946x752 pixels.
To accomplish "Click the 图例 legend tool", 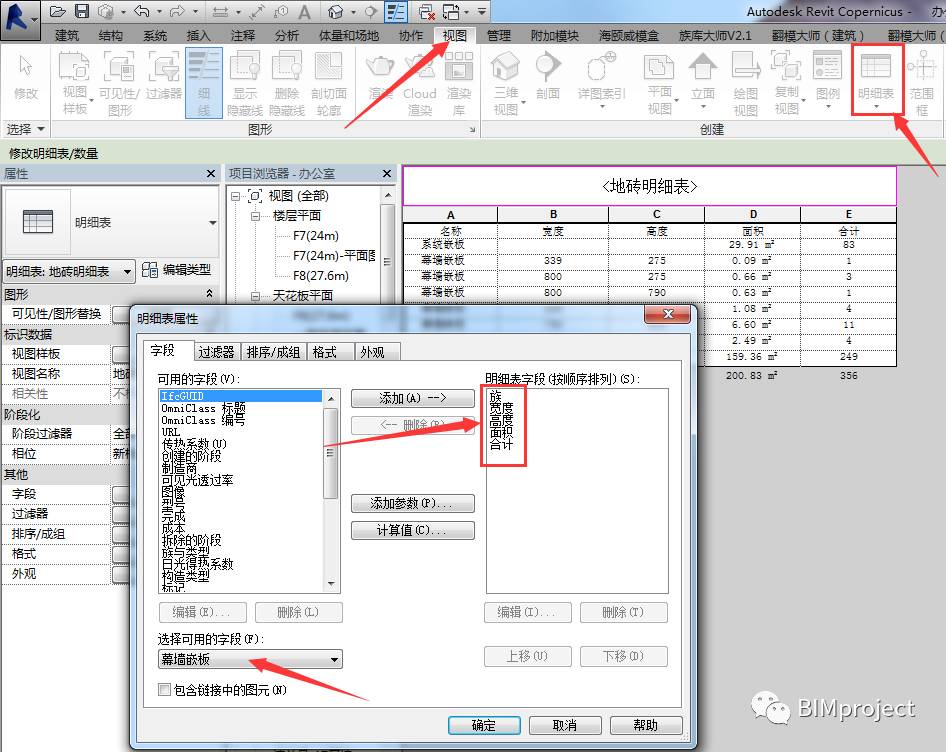I will point(828,78).
